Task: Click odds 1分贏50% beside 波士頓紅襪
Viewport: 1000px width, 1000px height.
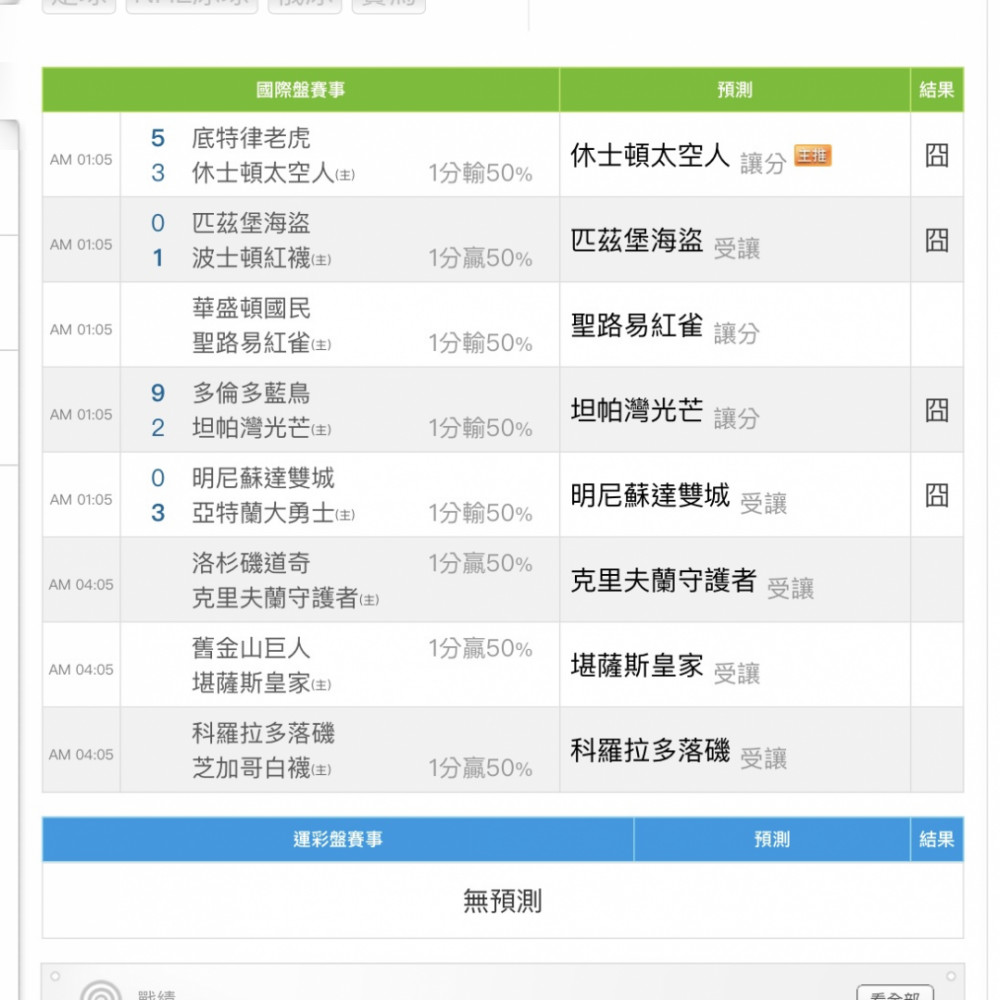Action: 480,258
